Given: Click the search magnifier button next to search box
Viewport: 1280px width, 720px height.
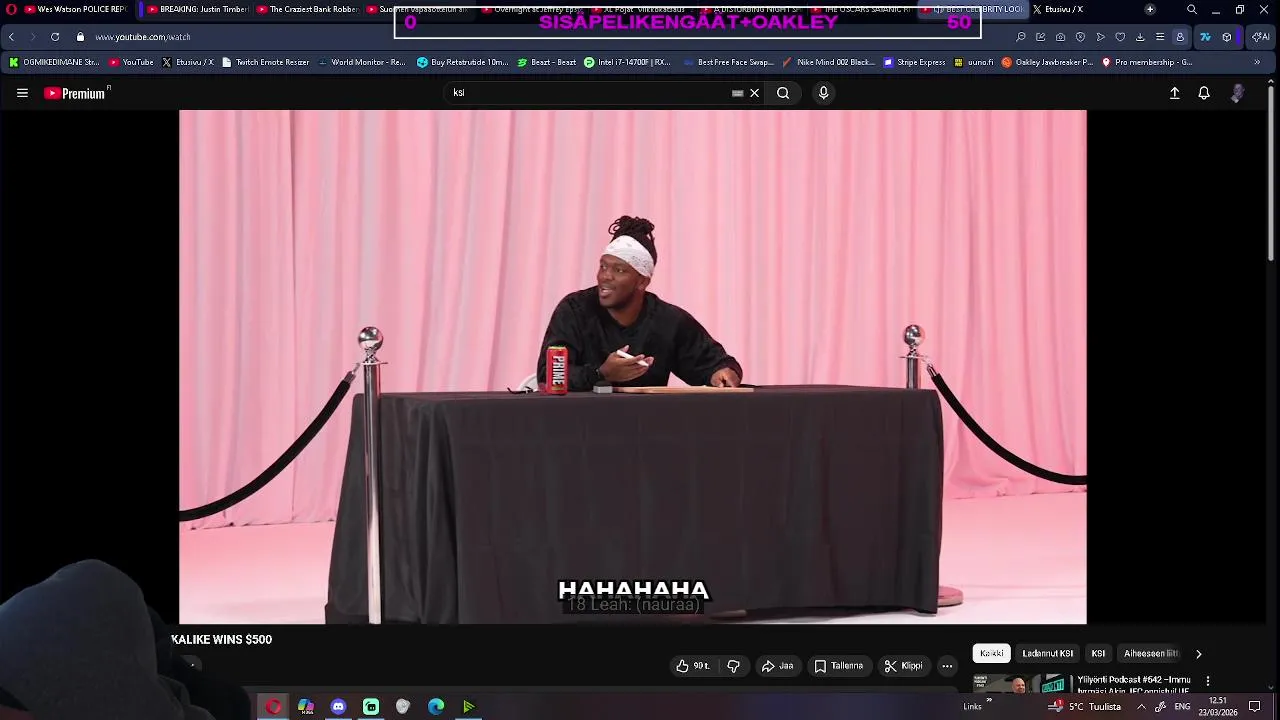Looking at the screenshot, I should (x=783, y=93).
